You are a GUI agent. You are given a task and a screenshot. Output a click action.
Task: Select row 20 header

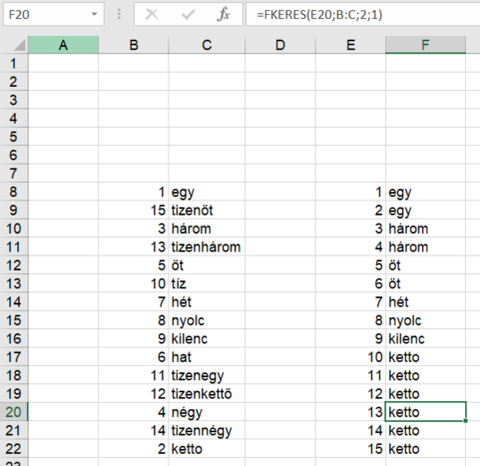point(14,412)
